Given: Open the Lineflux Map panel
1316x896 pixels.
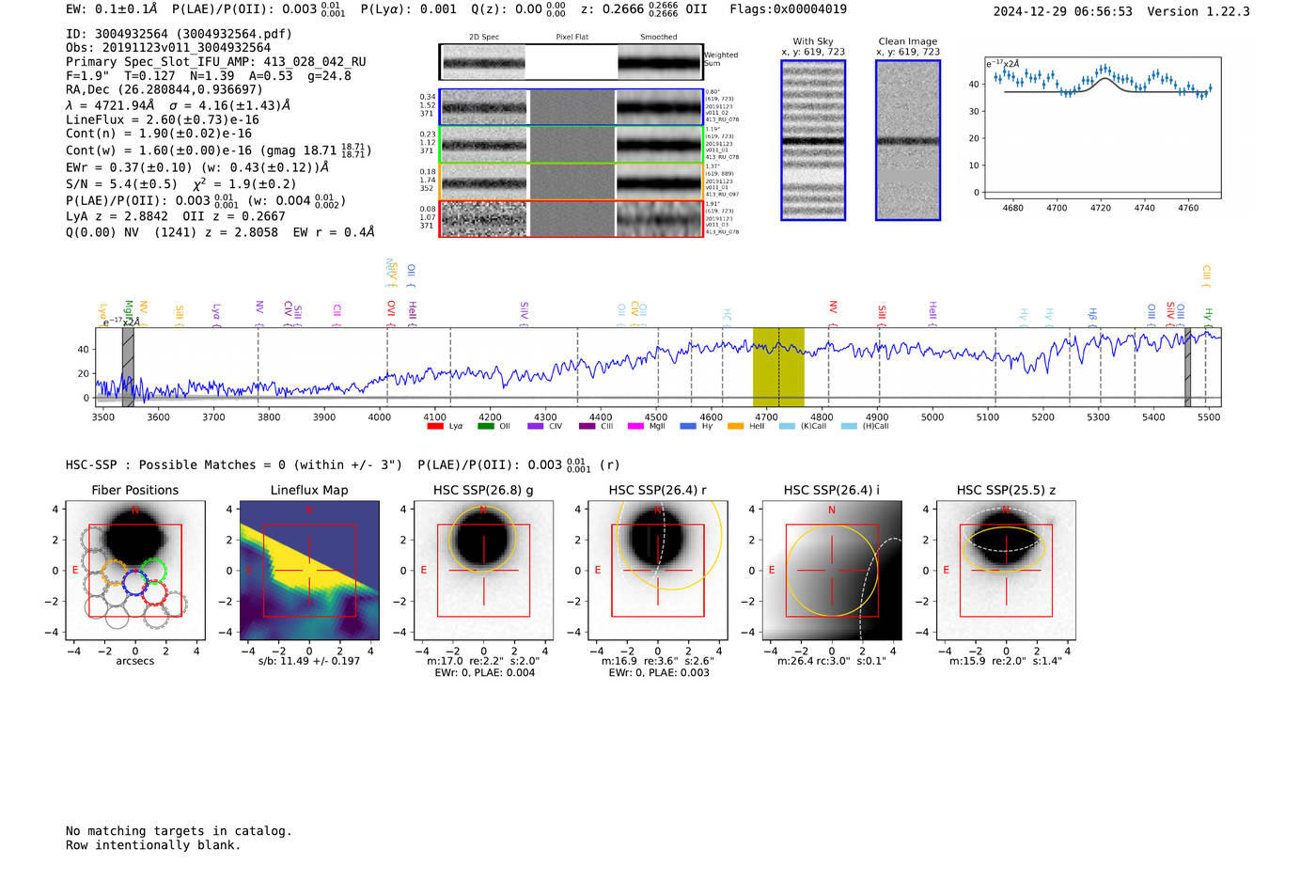Looking at the screenshot, I should [x=309, y=570].
